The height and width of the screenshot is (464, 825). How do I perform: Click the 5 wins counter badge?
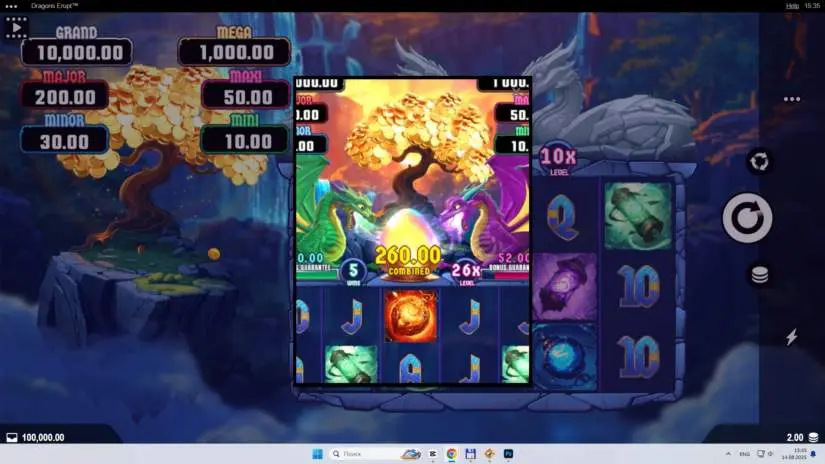(353, 272)
